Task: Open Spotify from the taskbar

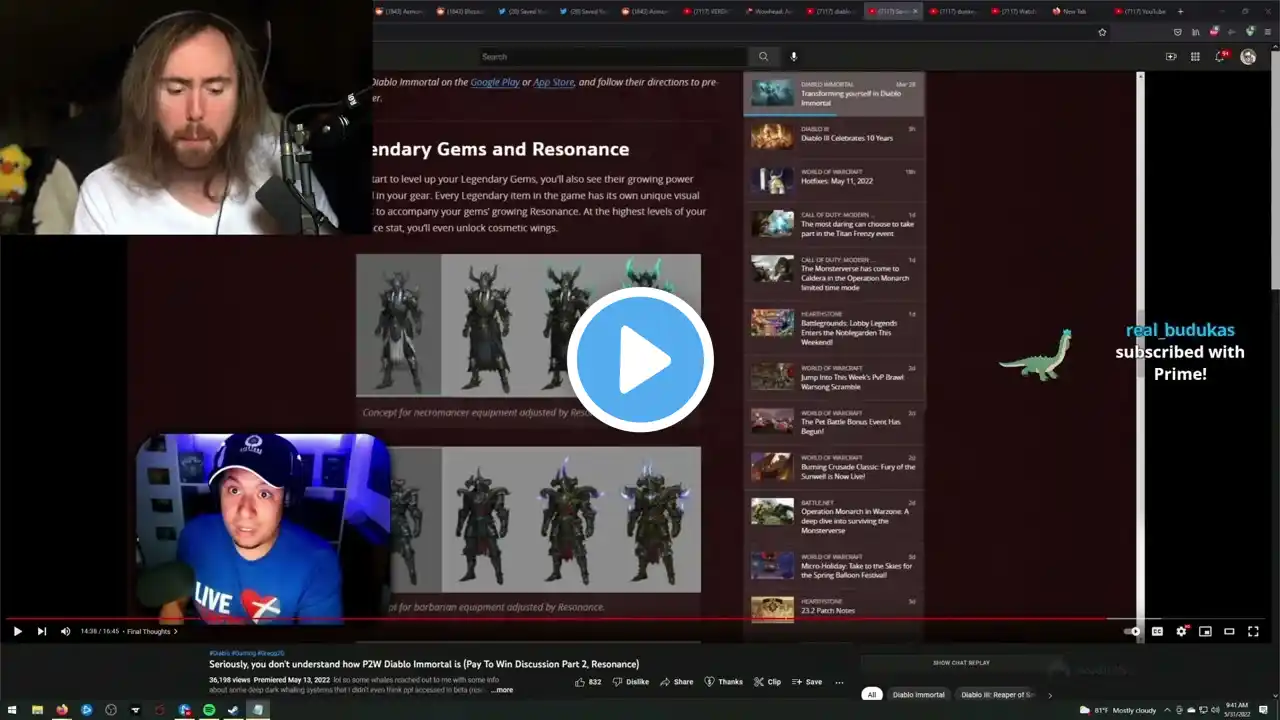Action: pos(209,710)
